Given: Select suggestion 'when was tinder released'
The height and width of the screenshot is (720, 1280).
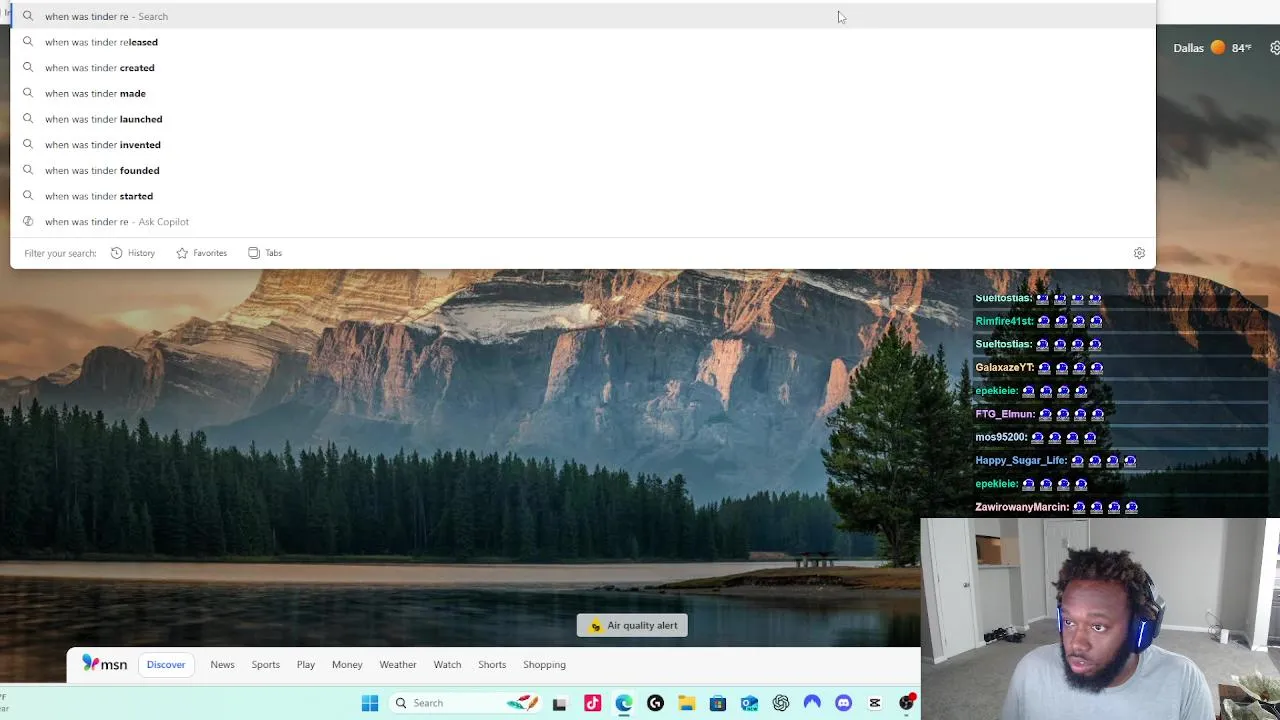Looking at the screenshot, I should pyautogui.click(x=583, y=42).
